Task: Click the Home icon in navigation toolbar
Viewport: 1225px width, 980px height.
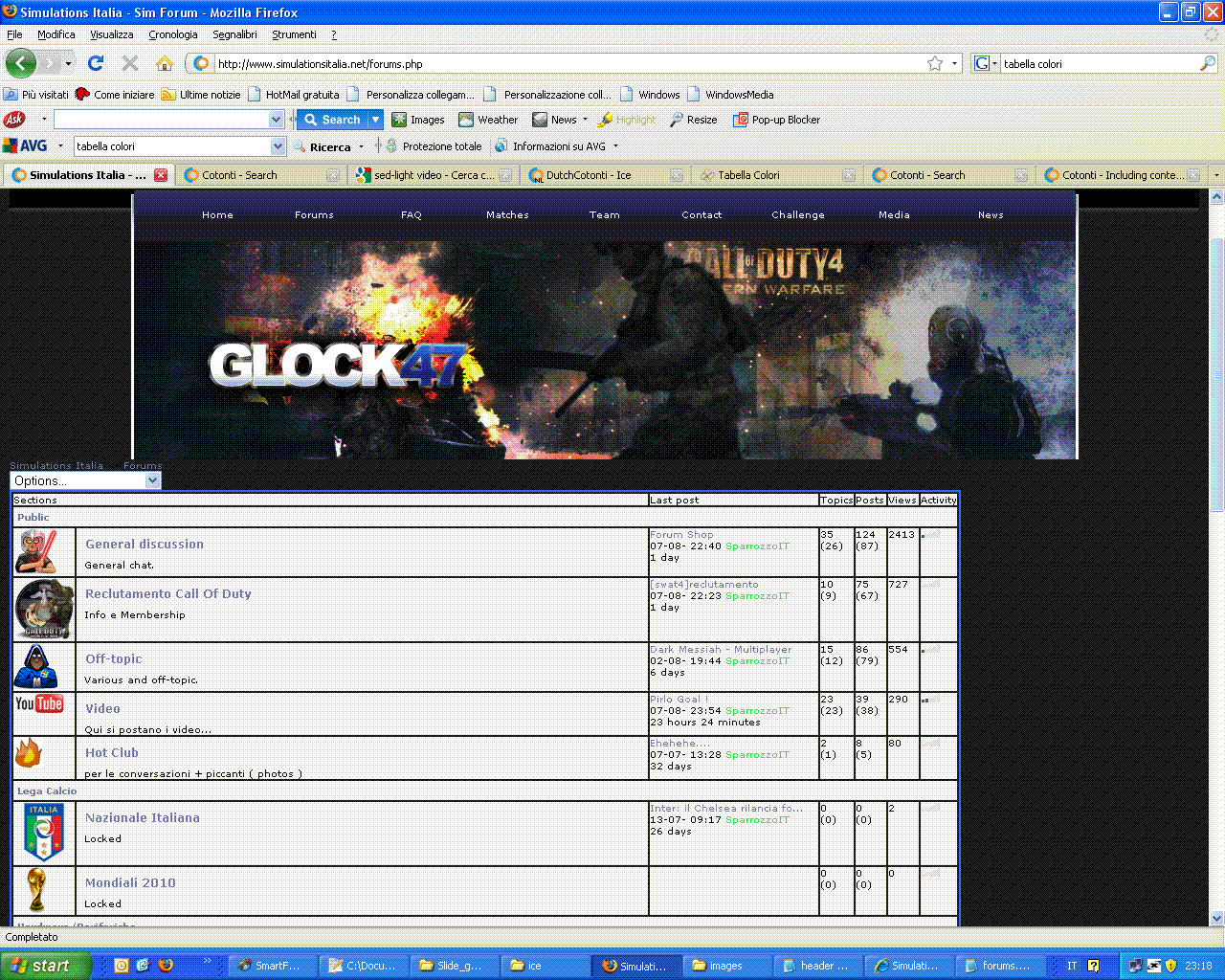Action: tap(165, 63)
